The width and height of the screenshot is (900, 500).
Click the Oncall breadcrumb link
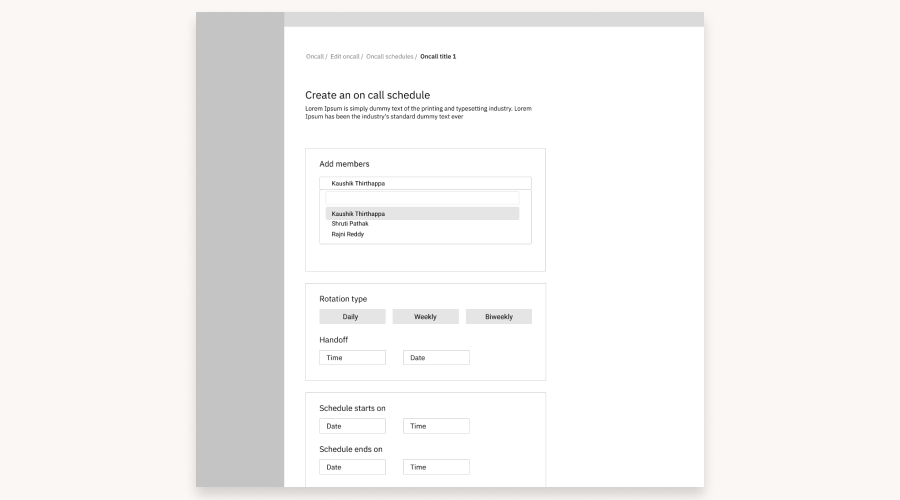pos(314,57)
